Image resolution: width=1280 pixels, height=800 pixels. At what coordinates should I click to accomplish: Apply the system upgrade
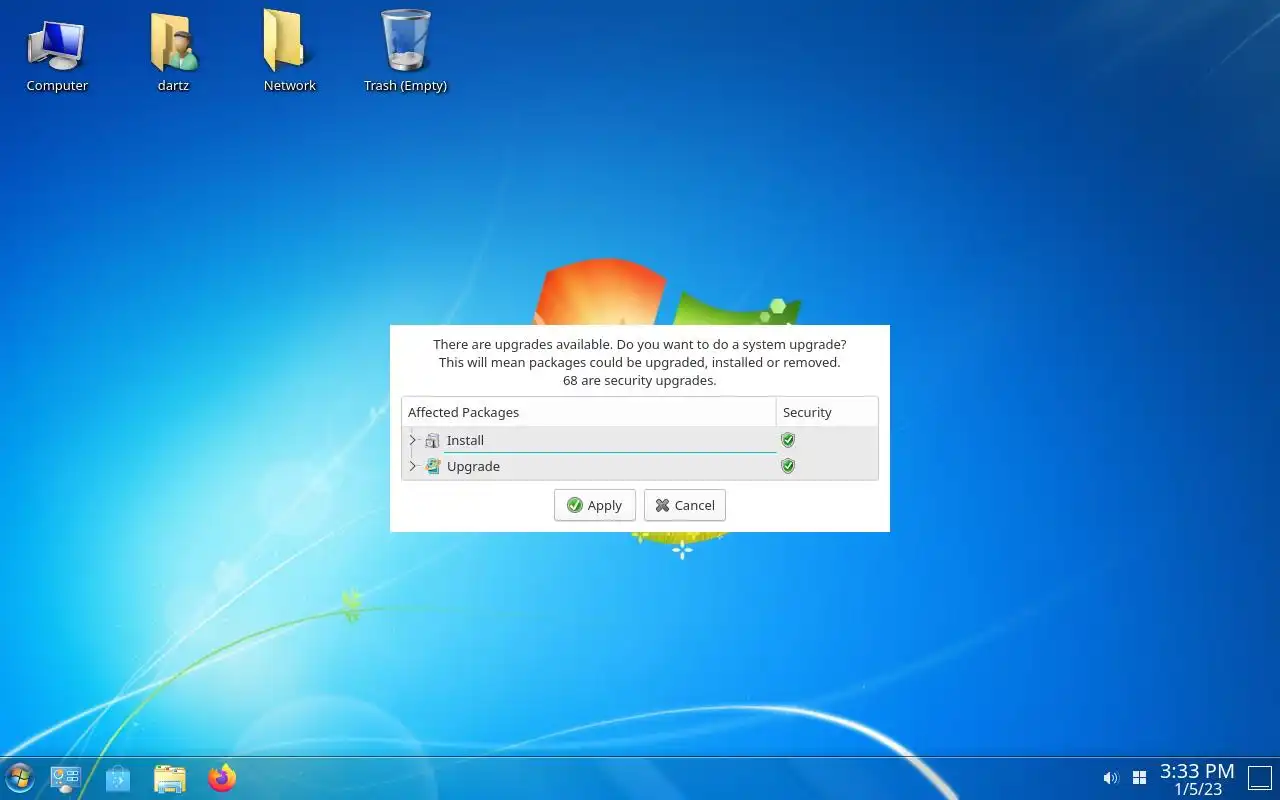click(595, 505)
